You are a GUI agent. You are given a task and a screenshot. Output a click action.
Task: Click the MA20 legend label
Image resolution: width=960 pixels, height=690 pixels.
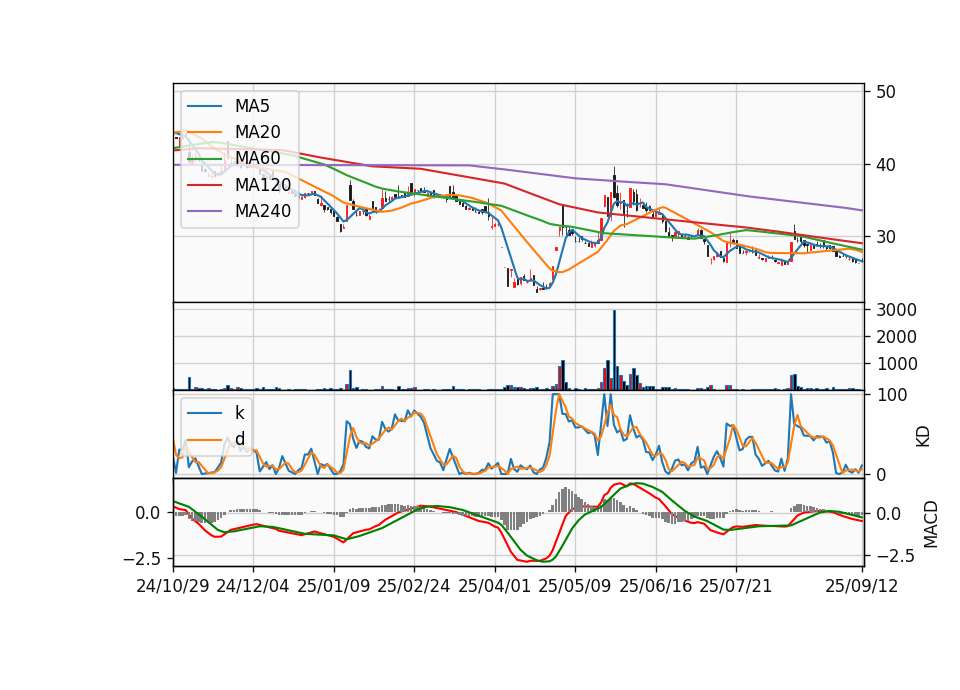(258, 132)
